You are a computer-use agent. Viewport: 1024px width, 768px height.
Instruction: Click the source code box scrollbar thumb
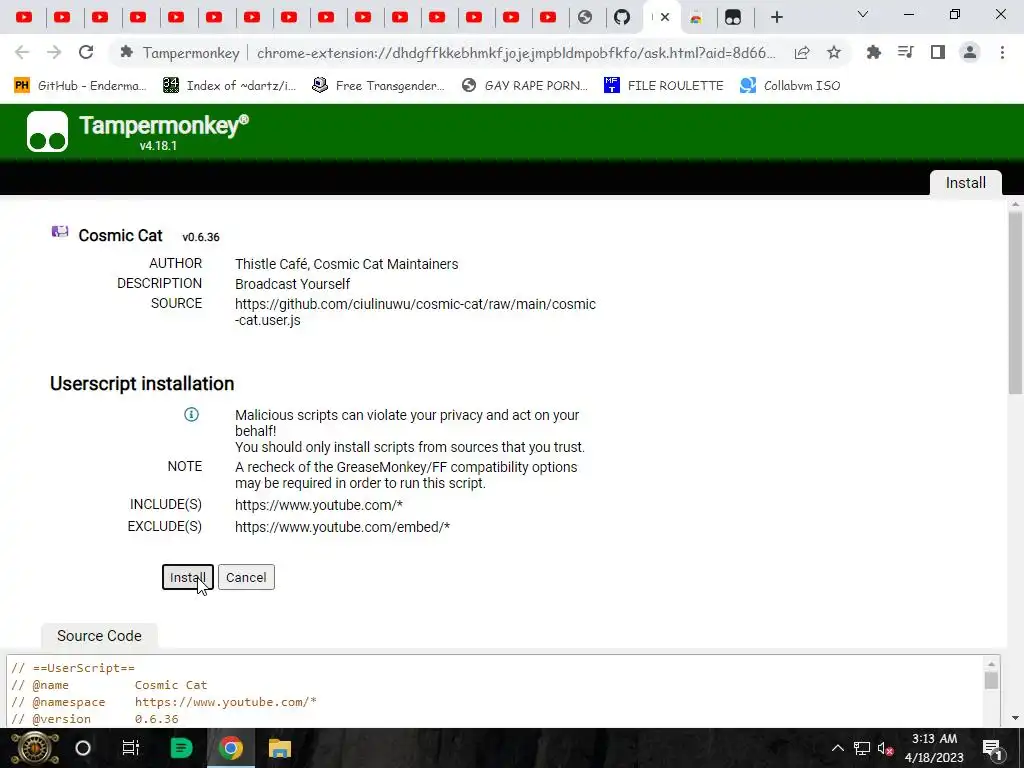tap(991, 680)
